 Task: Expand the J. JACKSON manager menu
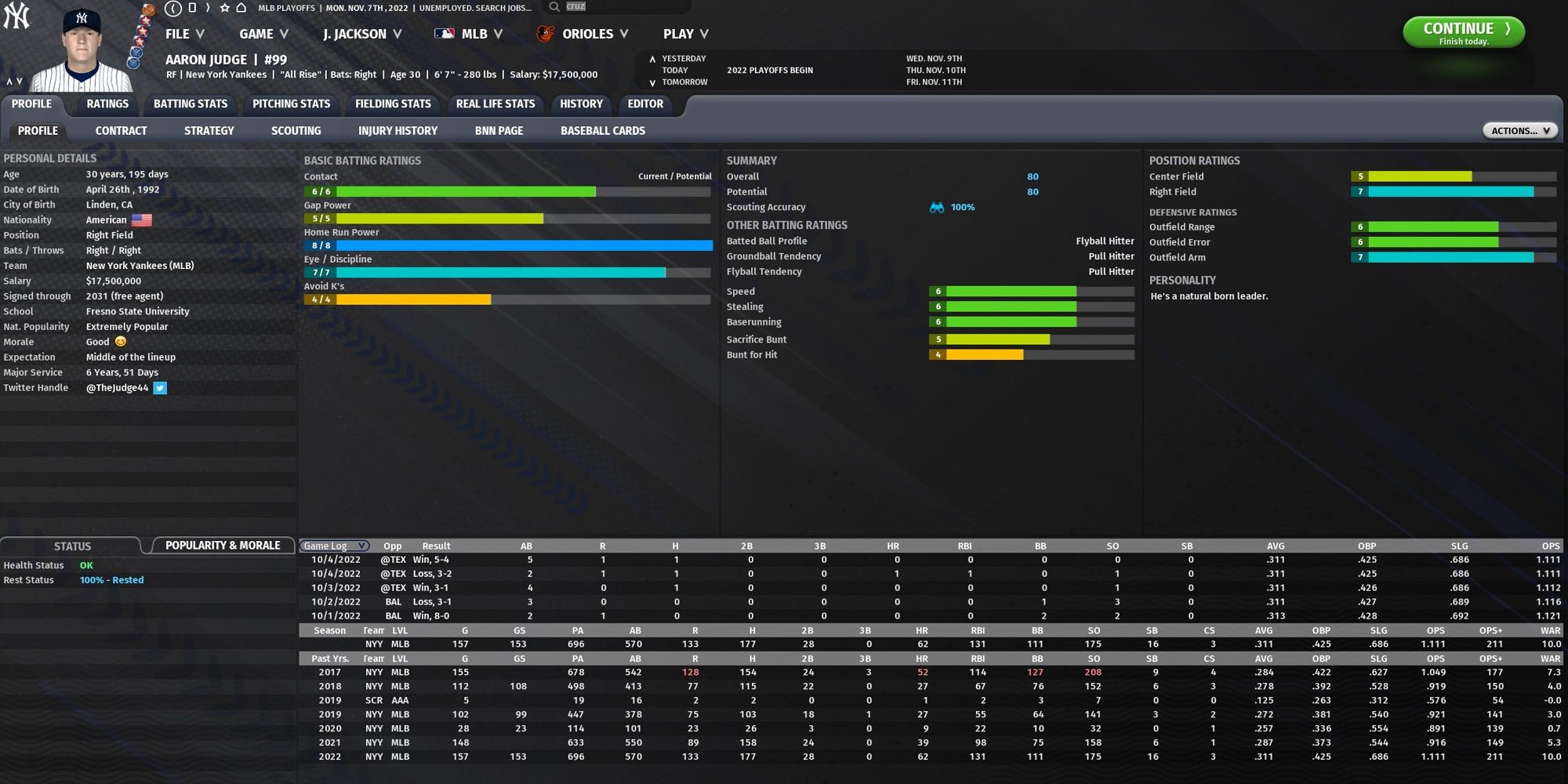click(x=362, y=34)
